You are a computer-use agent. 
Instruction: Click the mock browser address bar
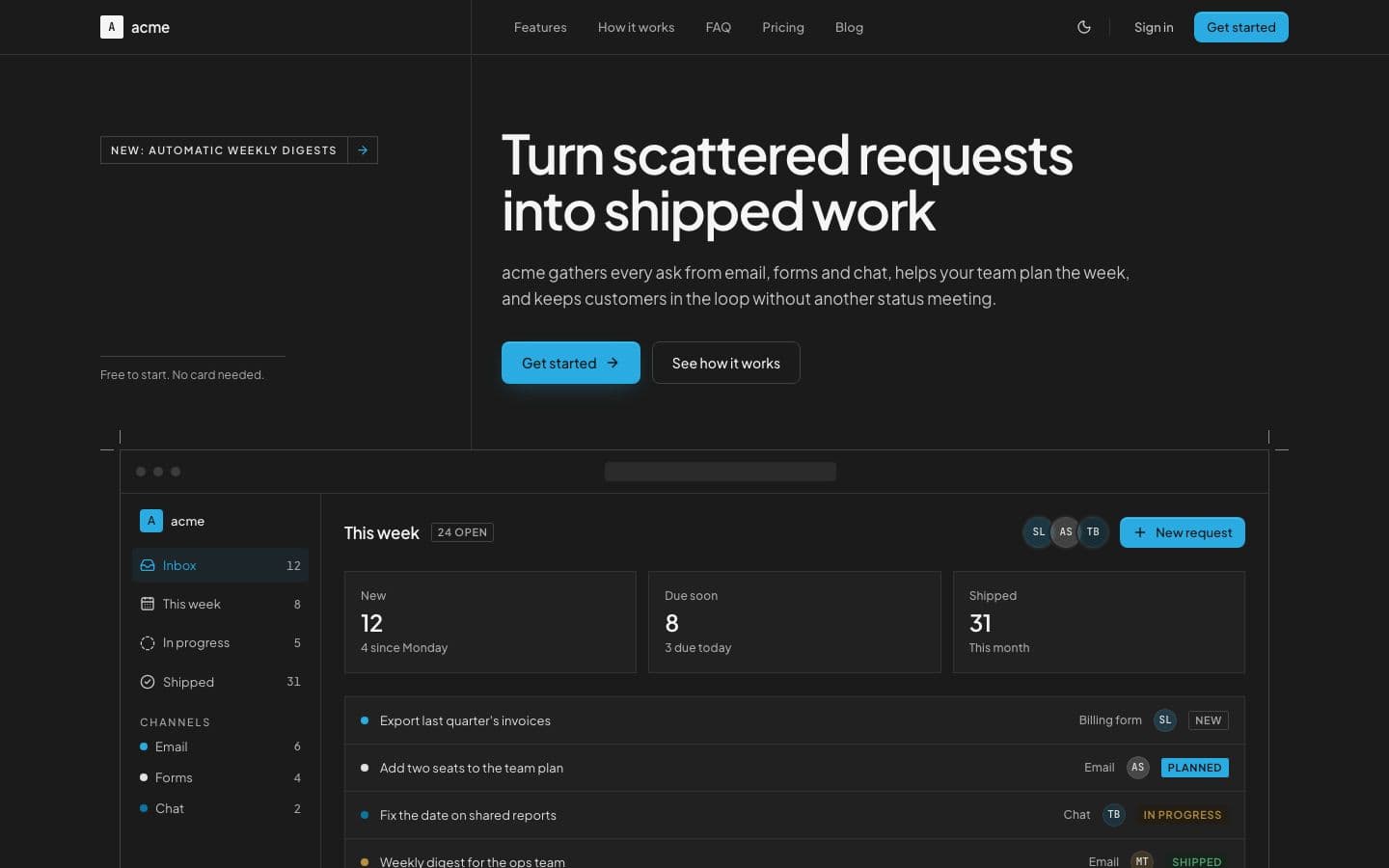click(x=721, y=472)
